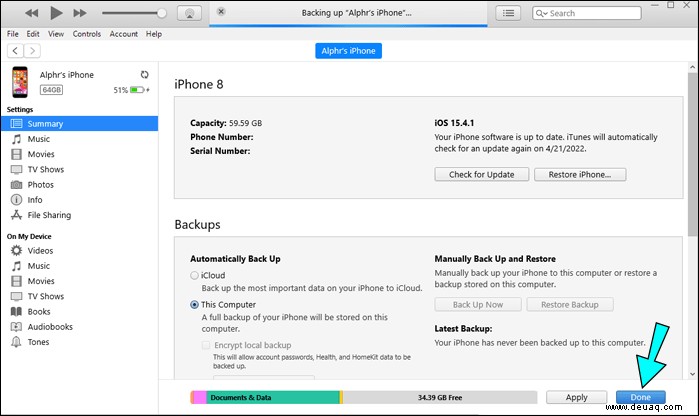Click the Search input field

click(587, 13)
